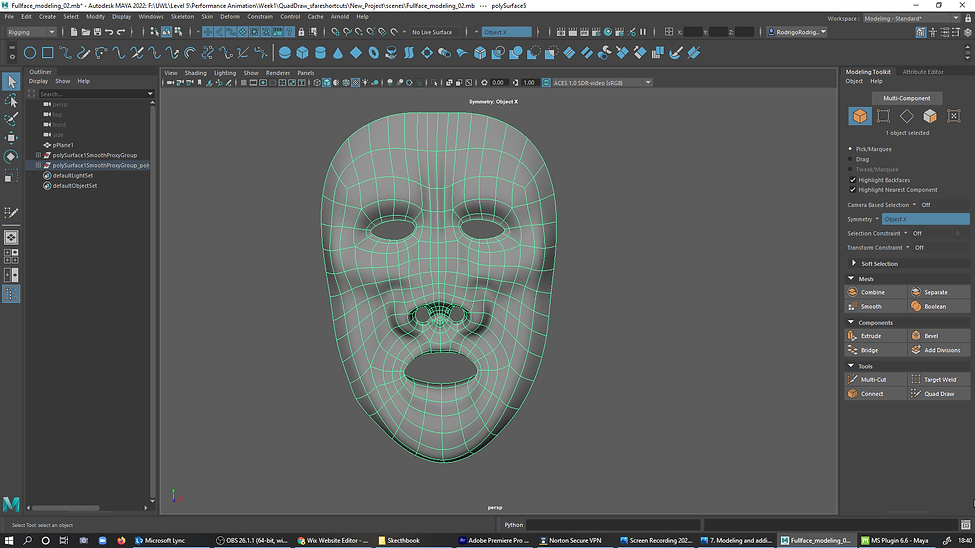Screen dimensions: 975x548
Task: Click the lock icon near Workspace selector
Action: pyautogui.click(x=968, y=19)
